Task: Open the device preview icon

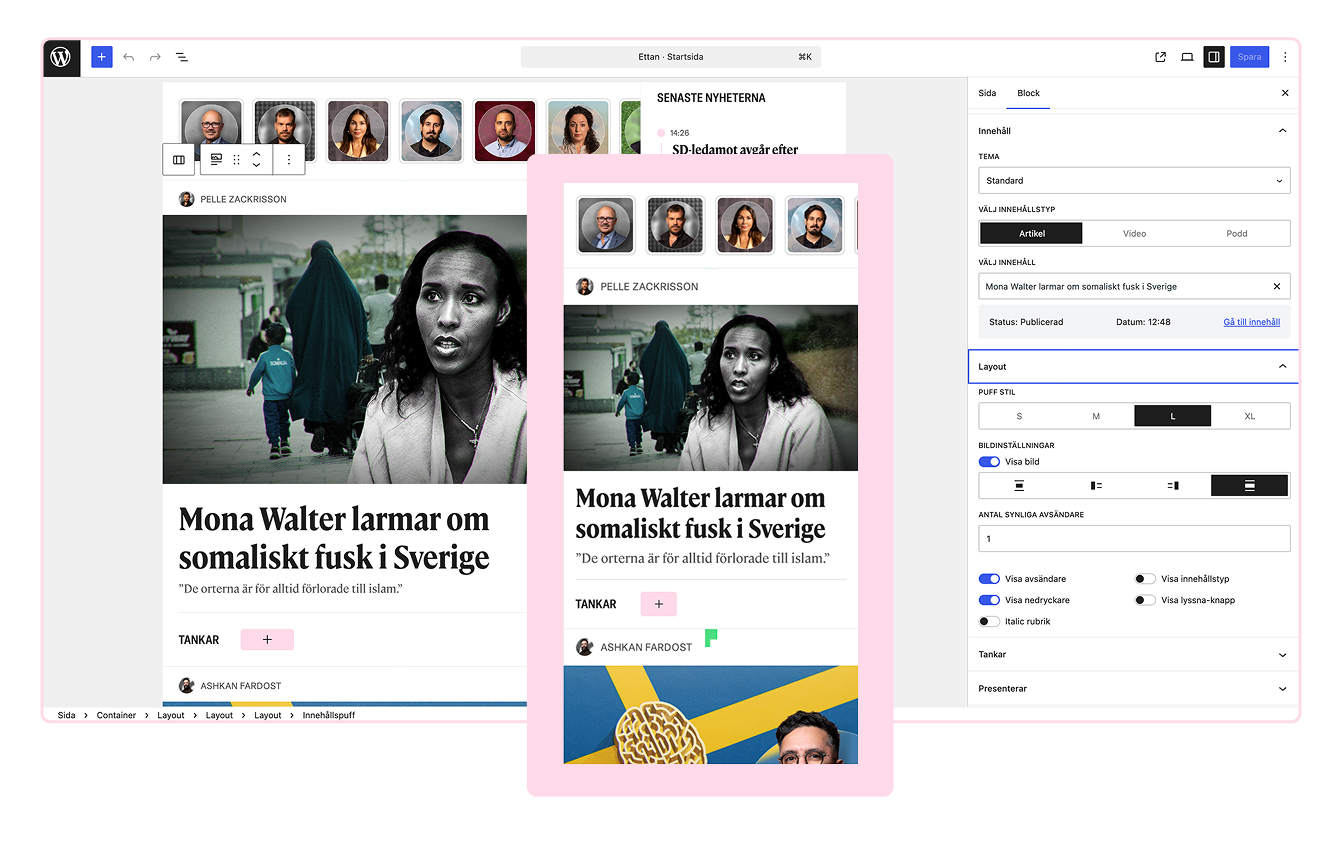Action: pos(1187,57)
